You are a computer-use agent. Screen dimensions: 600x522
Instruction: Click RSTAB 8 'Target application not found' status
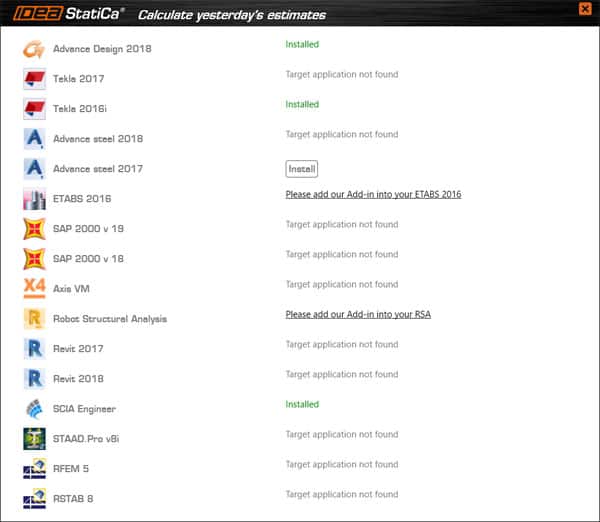(342, 494)
